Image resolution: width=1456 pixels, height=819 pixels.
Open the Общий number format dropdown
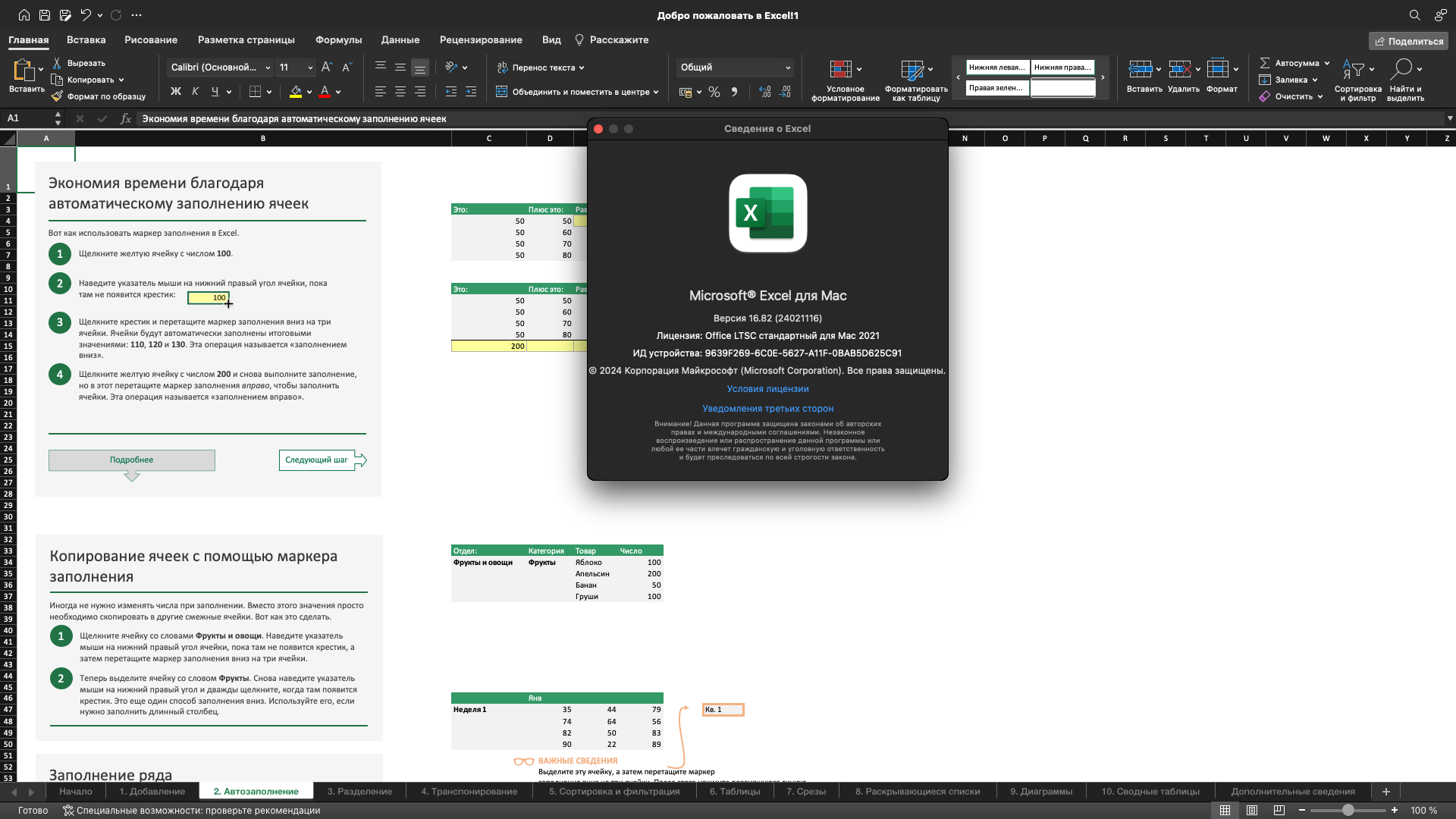(x=733, y=67)
